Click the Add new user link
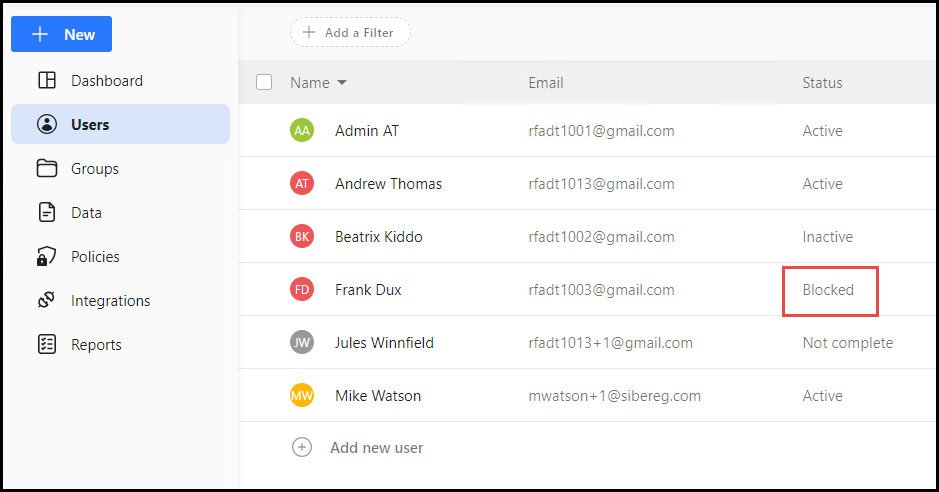939x492 pixels. point(376,448)
